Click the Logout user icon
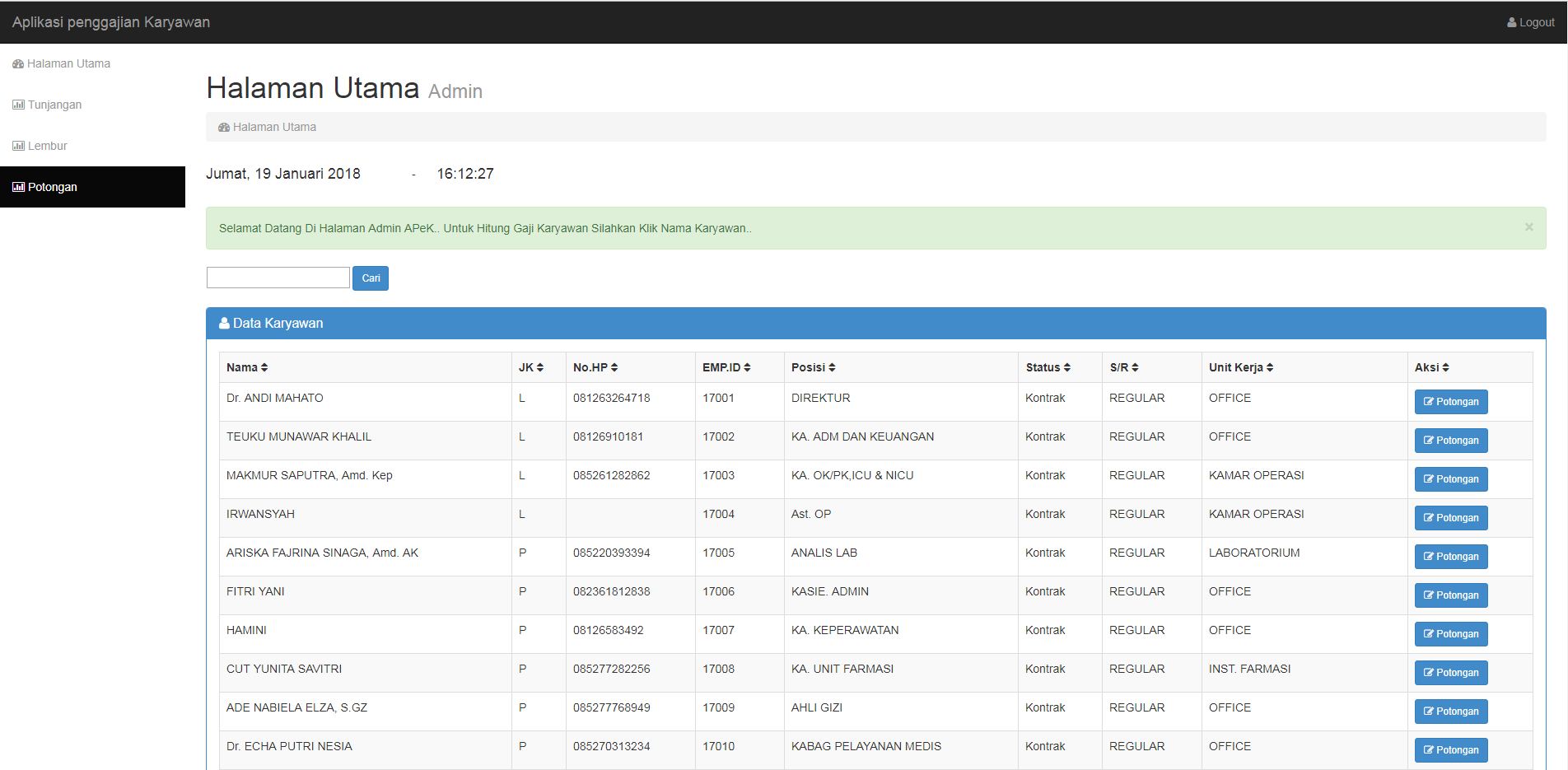Viewport: 1568px width, 770px height. tap(1511, 22)
